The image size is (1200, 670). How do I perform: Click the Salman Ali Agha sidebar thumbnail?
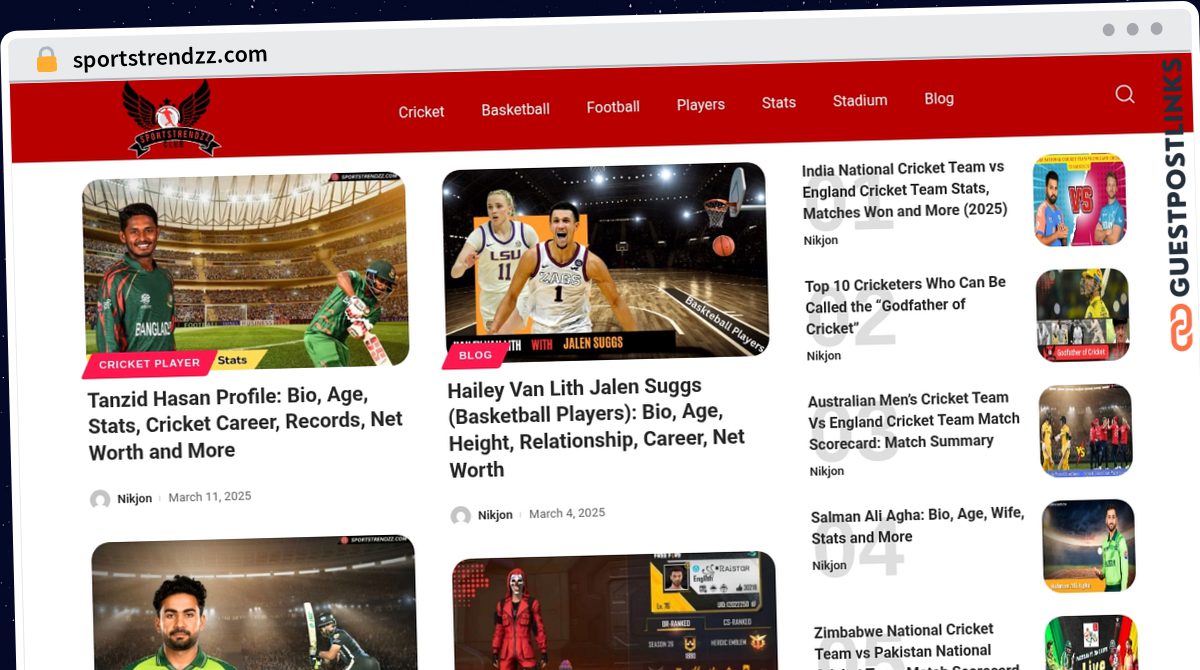[x=1089, y=546]
